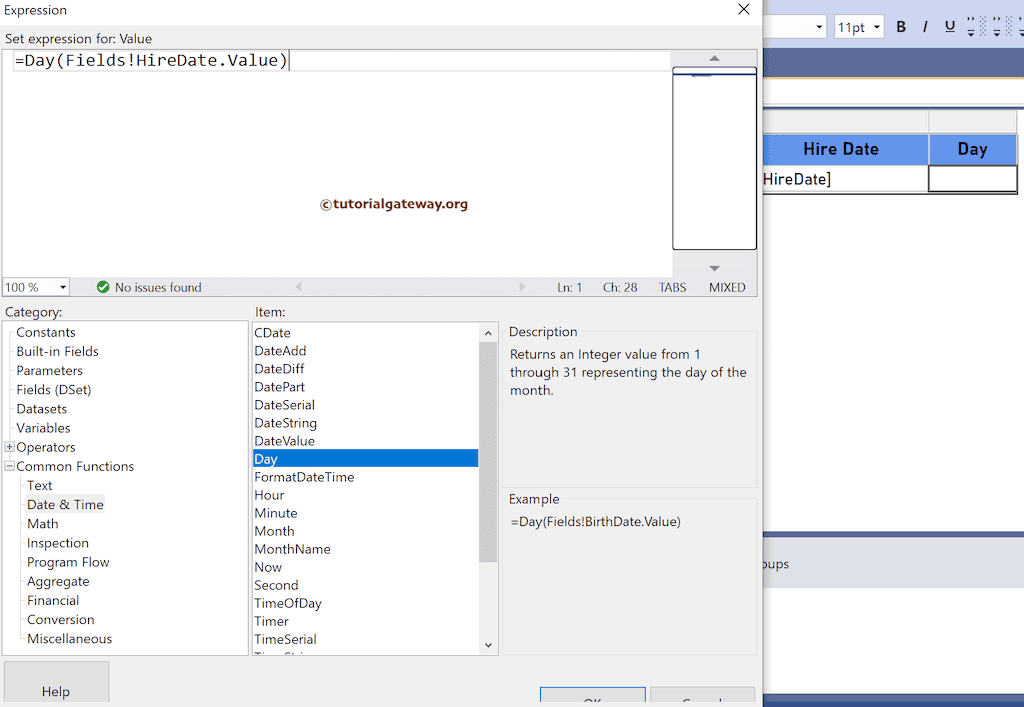This screenshot has height=707, width=1024.
Task: Select the Parameters category
Action: [50, 371]
